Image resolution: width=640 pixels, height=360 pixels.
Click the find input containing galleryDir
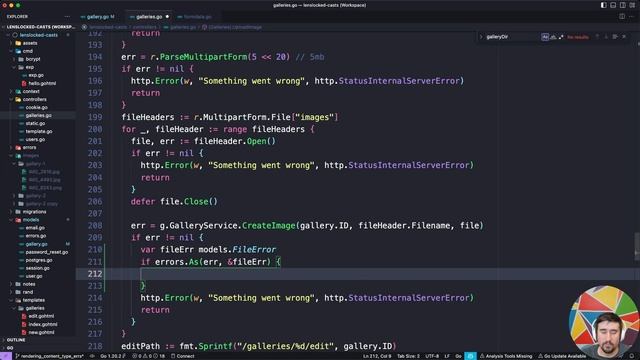coord(512,37)
